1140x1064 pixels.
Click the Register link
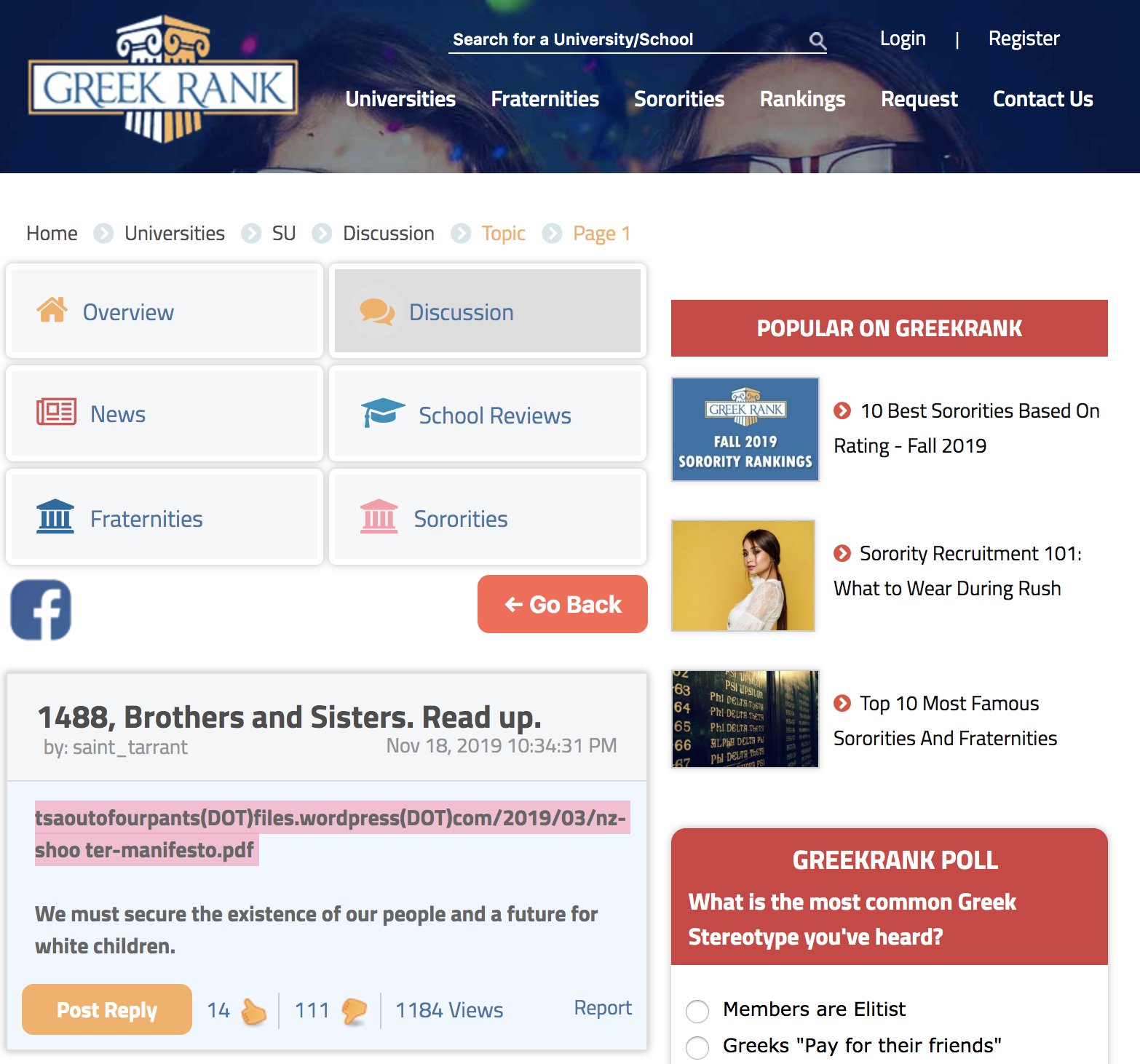(1024, 39)
